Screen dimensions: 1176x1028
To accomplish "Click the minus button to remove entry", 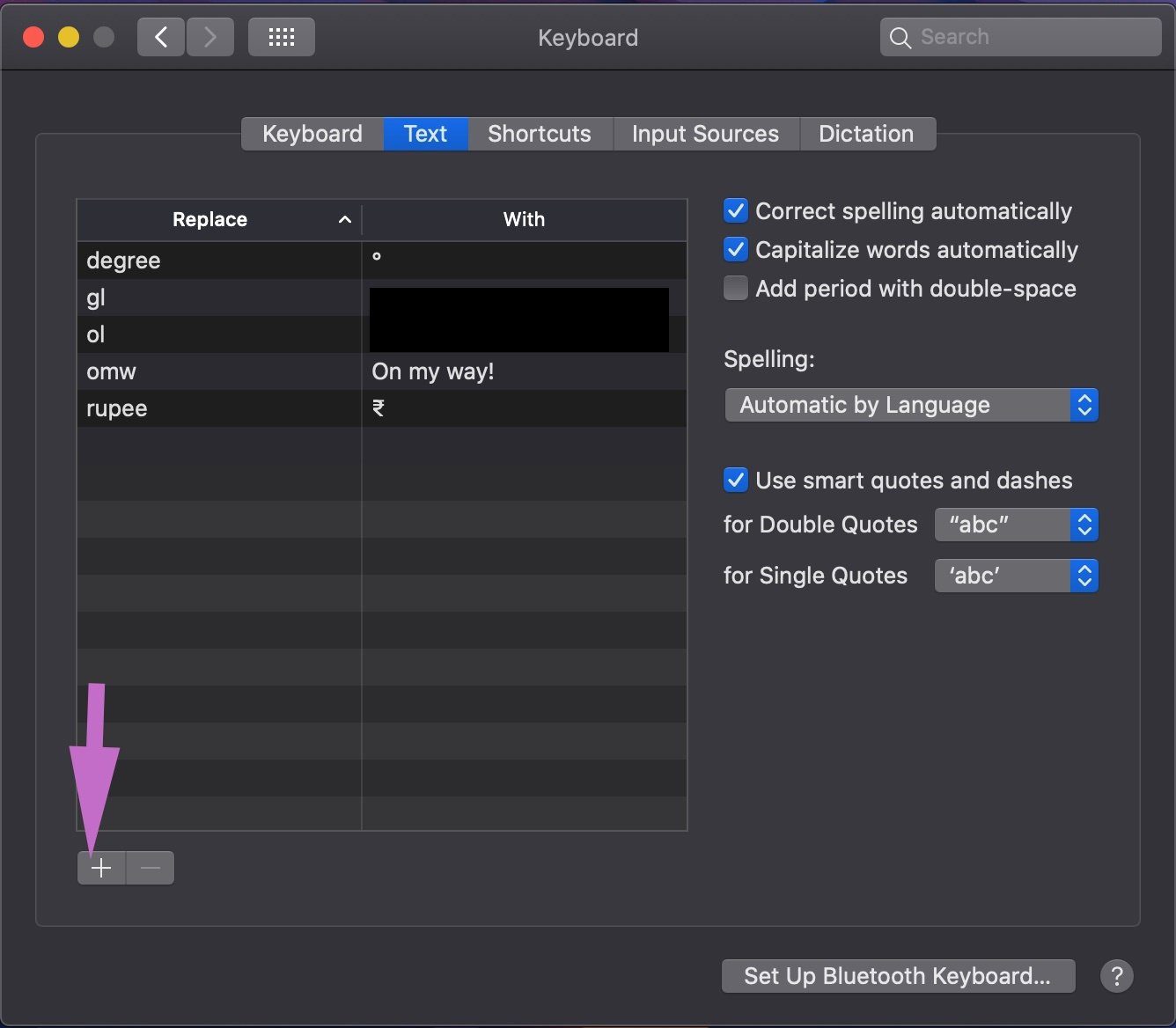I will [x=151, y=868].
